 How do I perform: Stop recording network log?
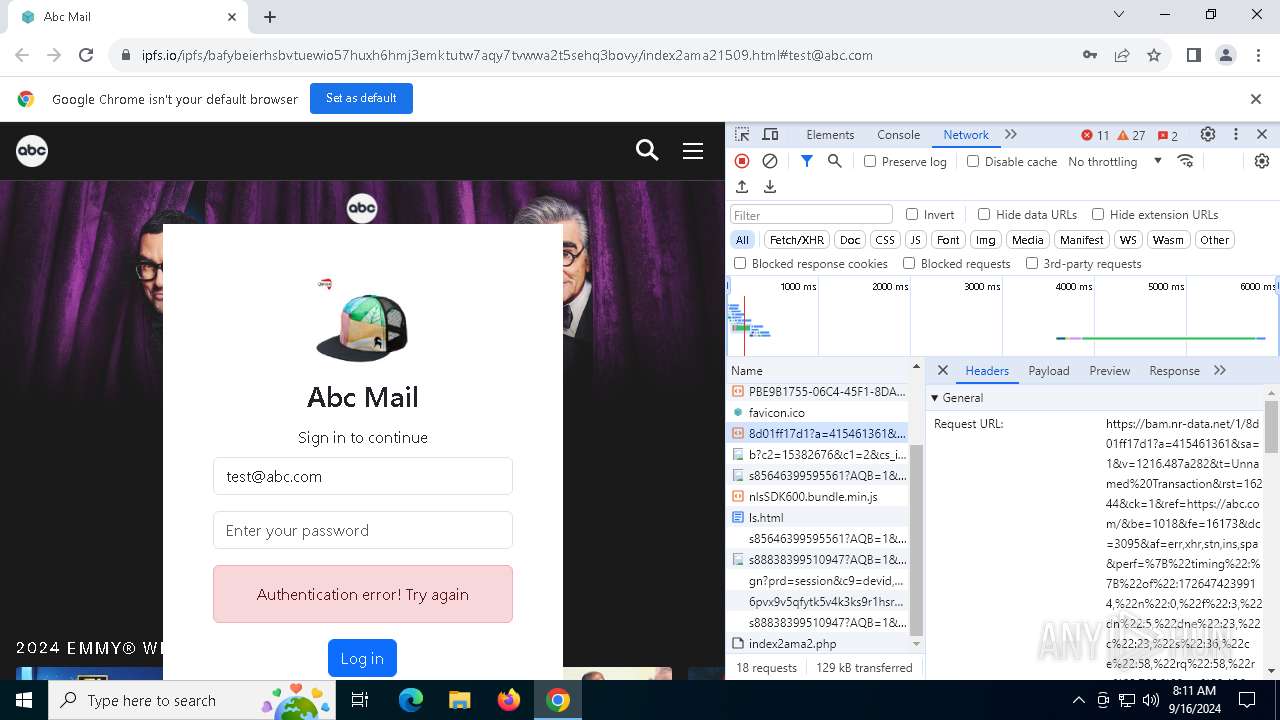(x=742, y=161)
